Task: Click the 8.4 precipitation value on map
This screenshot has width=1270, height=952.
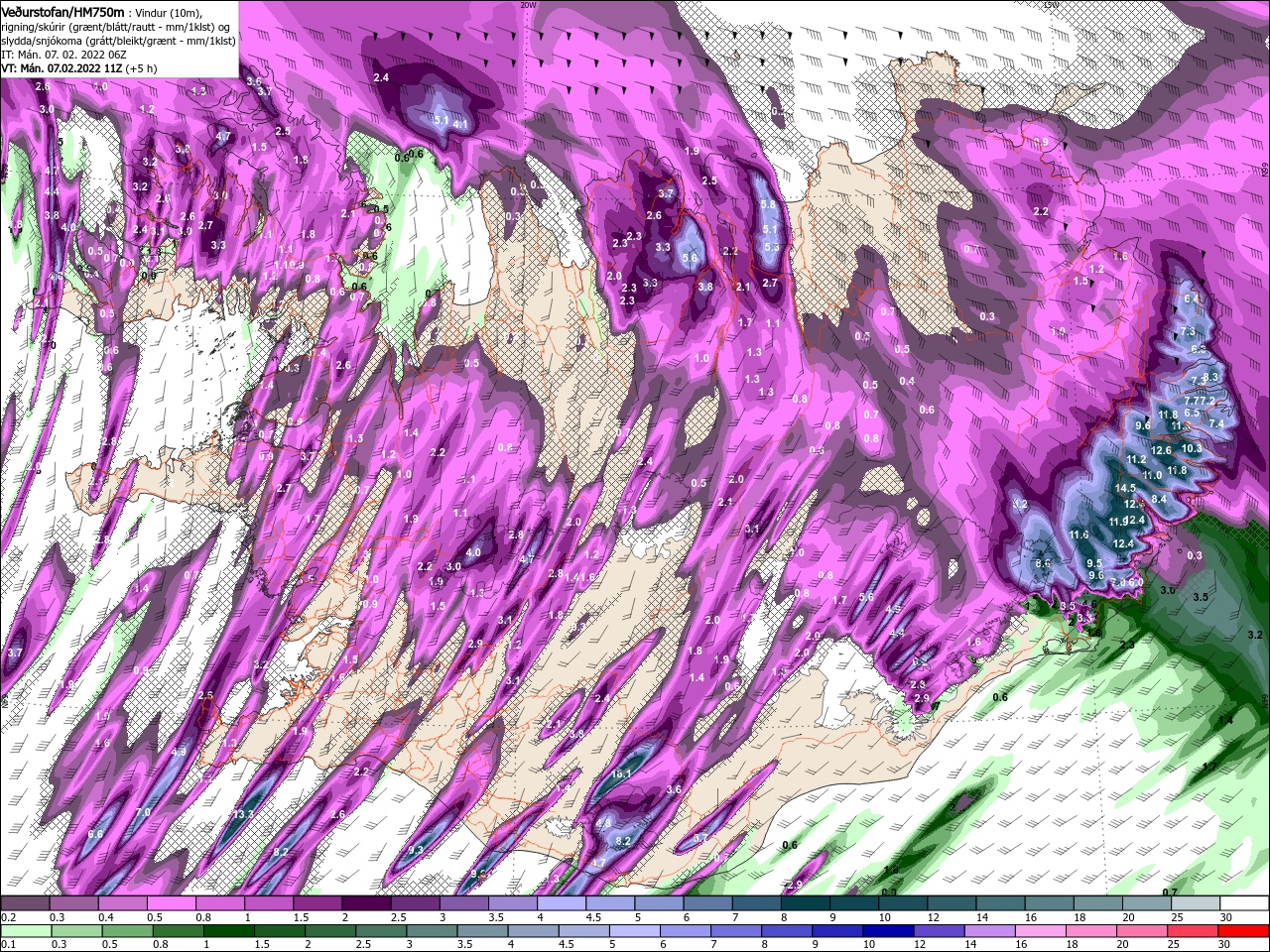Action: [x=1159, y=499]
